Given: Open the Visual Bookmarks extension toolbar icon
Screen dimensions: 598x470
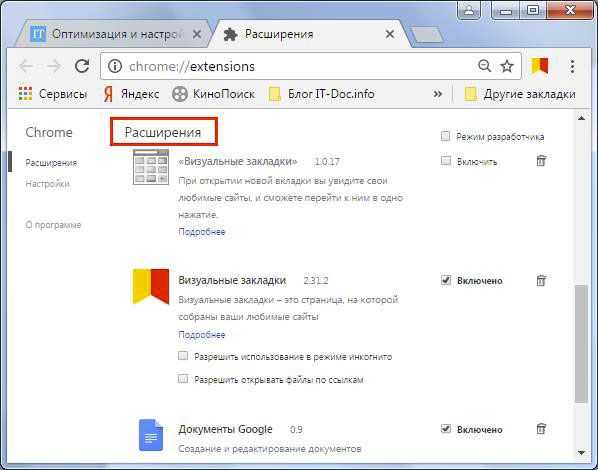Looking at the screenshot, I should (540, 66).
